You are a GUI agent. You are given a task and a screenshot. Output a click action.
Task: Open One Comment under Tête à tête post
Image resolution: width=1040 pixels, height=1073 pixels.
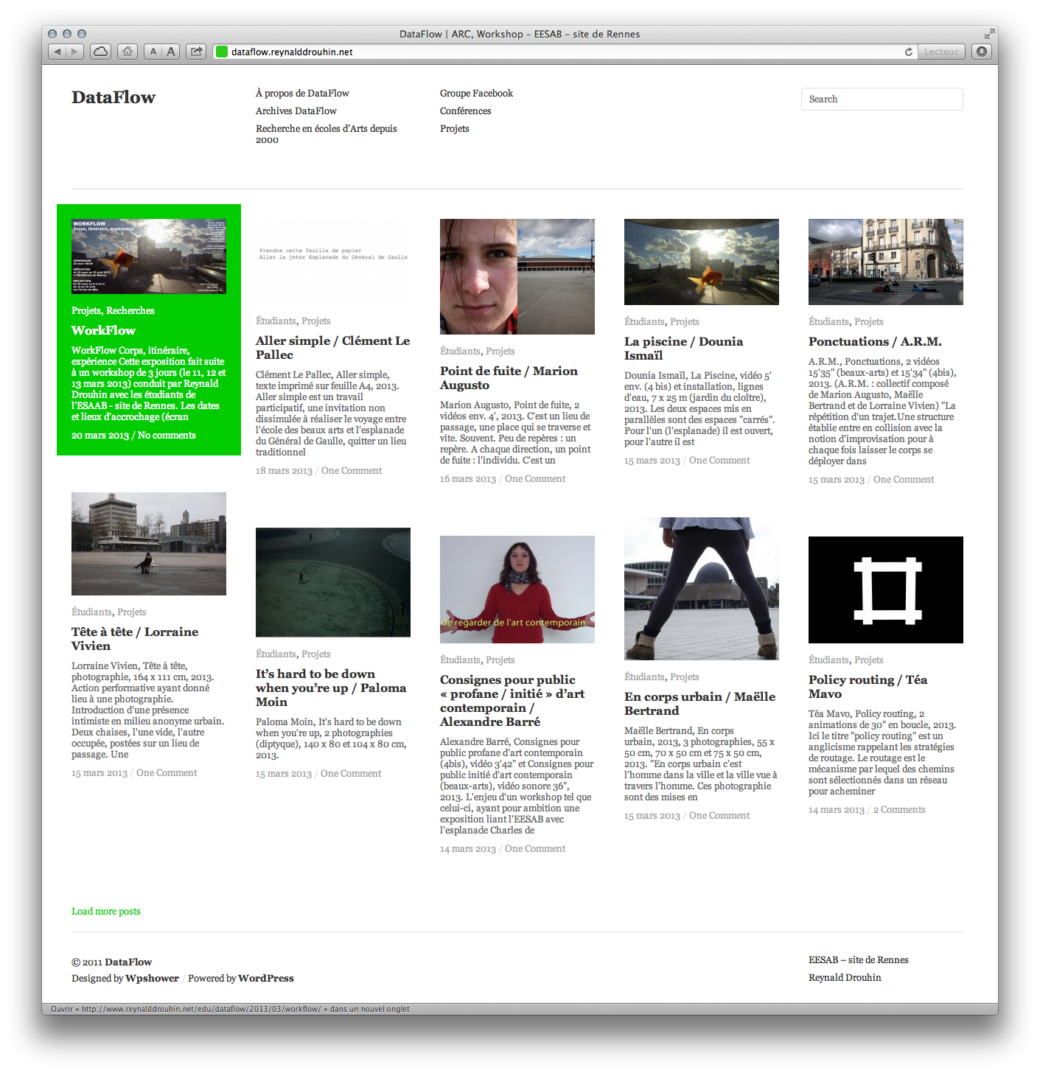[x=166, y=773]
